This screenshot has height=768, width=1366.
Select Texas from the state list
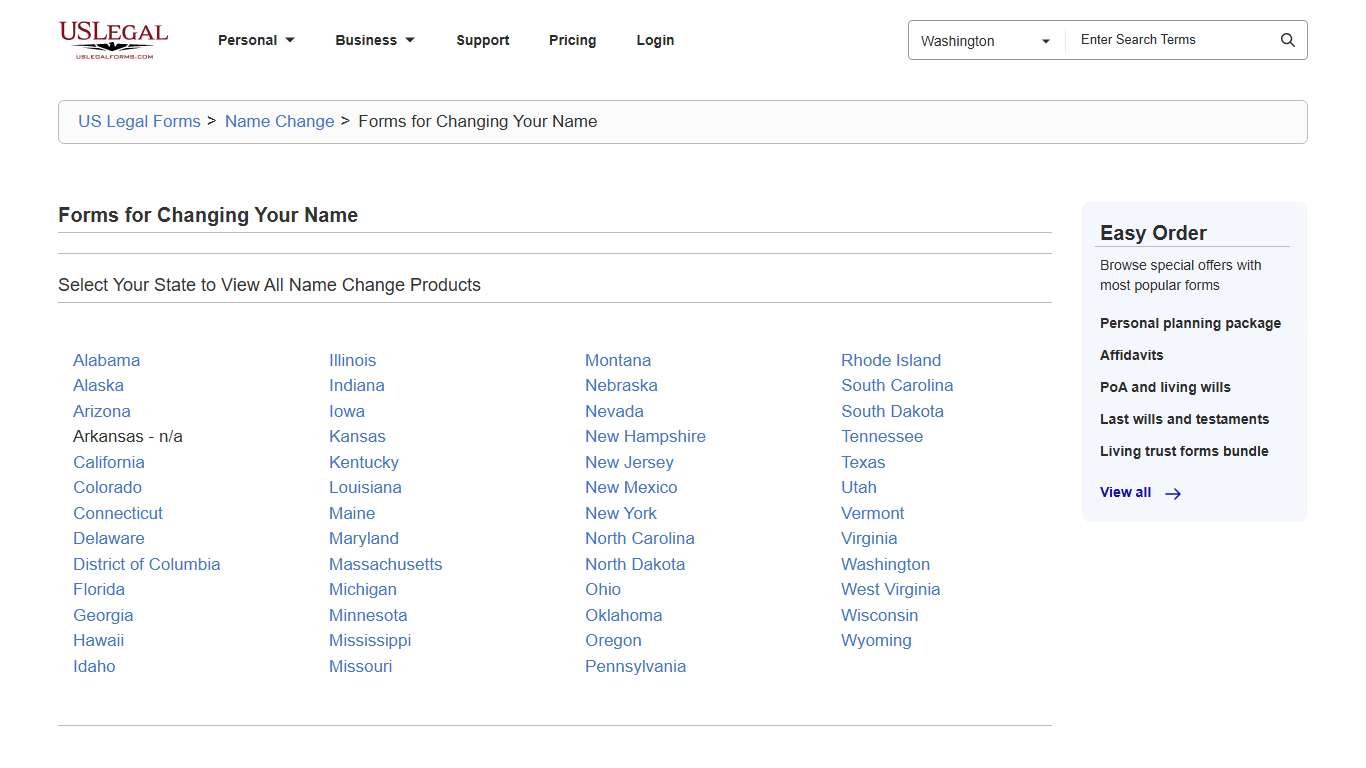coord(863,462)
